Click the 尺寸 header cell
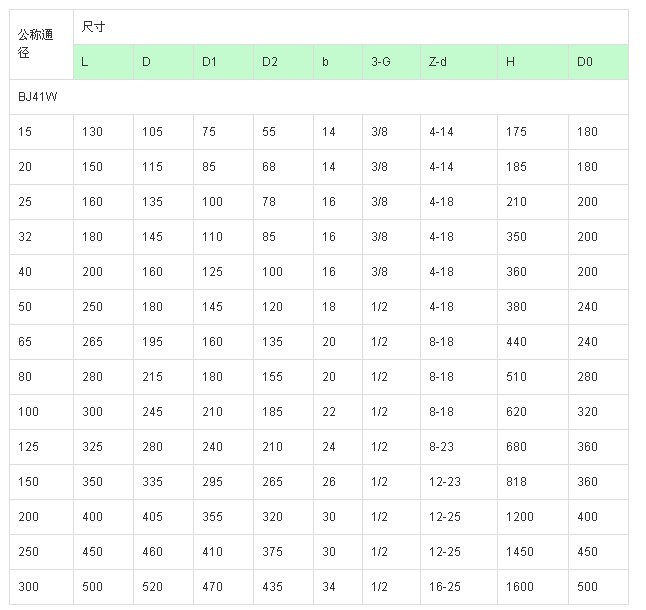This screenshot has width=646, height=610. tap(93, 27)
